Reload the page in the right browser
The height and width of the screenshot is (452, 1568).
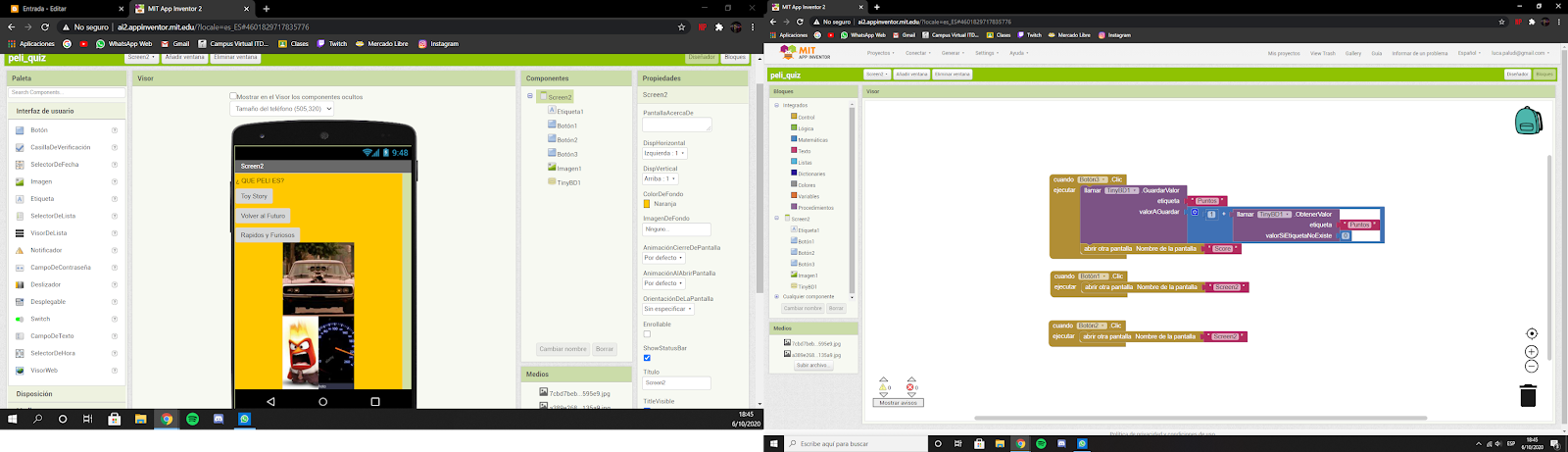(800, 22)
